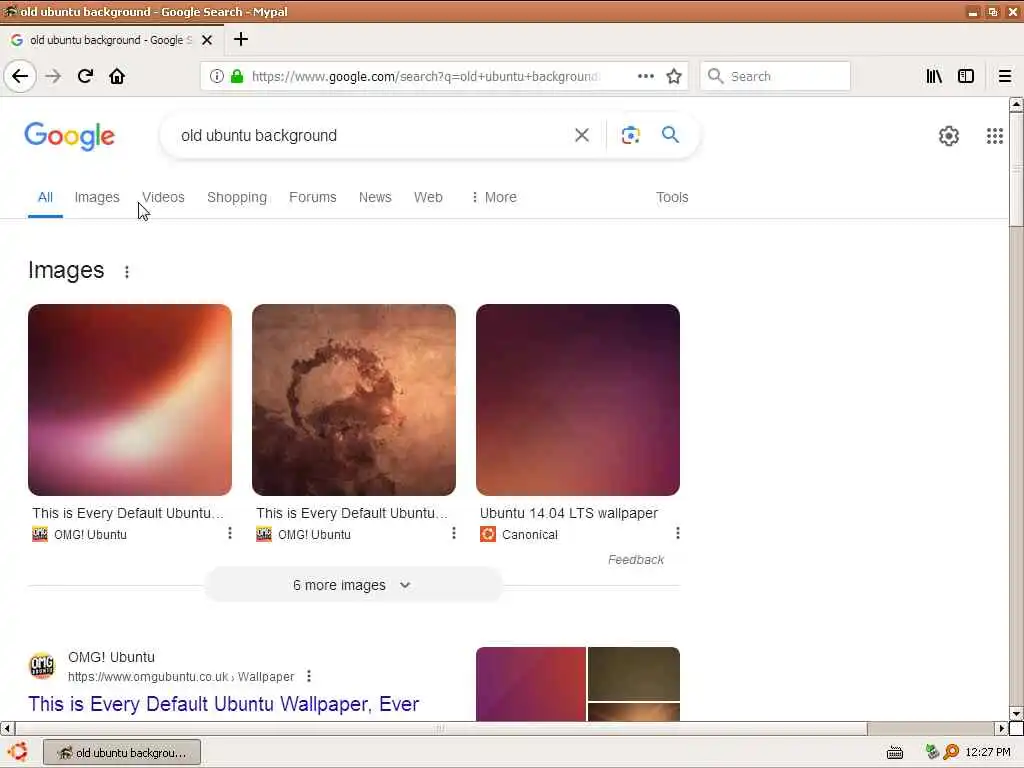Click the forward navigation arrow
This screenshot has height=768, width=1024.
coord(53,76)
